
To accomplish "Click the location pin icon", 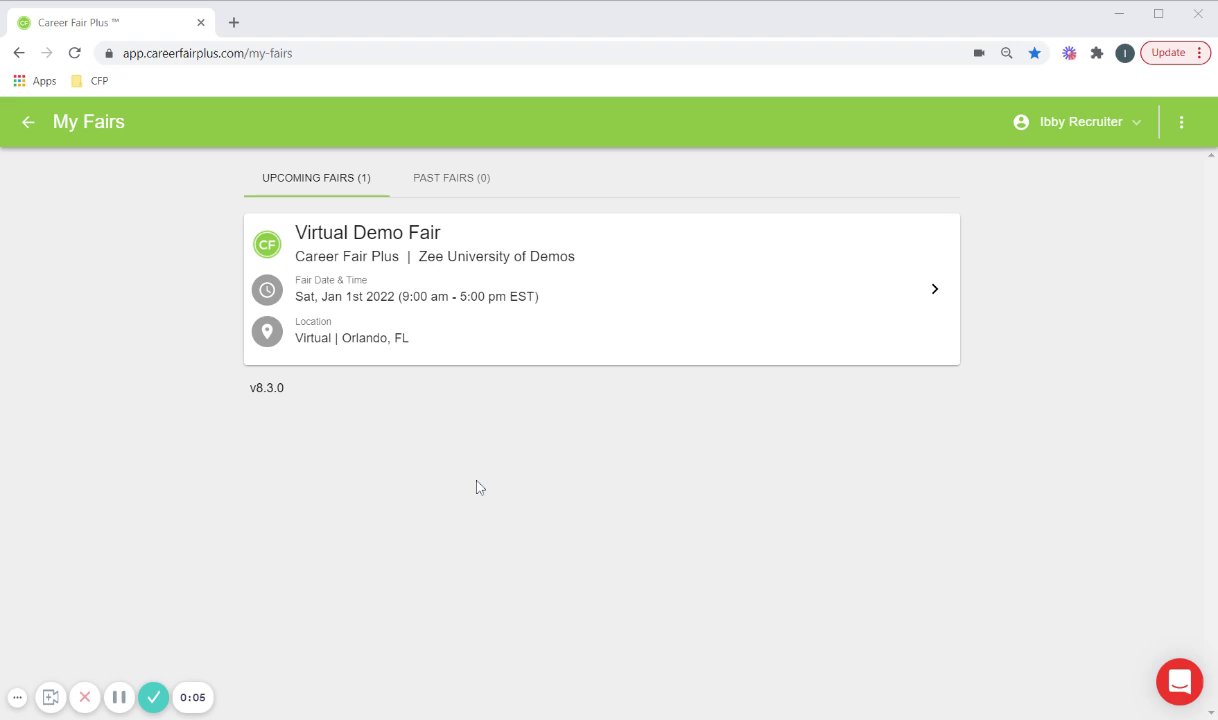I will [267, 331].
